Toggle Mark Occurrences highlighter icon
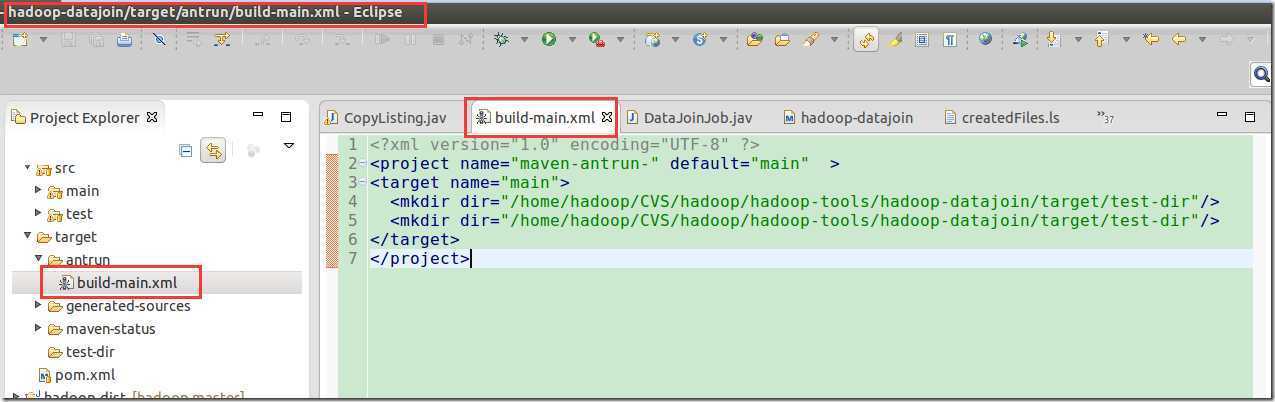The image size is (1275, 402). tap(896, 40)
